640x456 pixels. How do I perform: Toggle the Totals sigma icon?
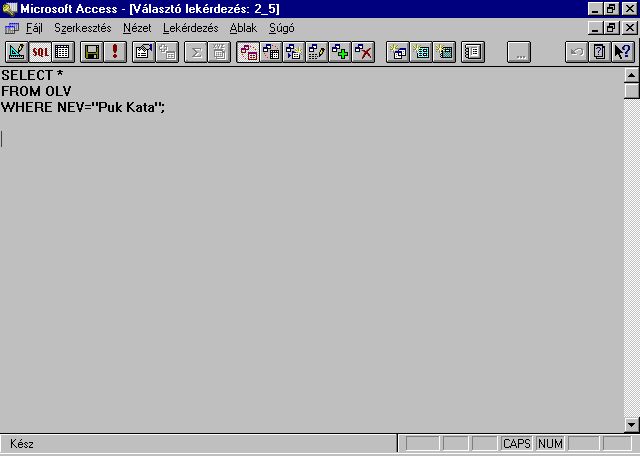pos(196,52)
